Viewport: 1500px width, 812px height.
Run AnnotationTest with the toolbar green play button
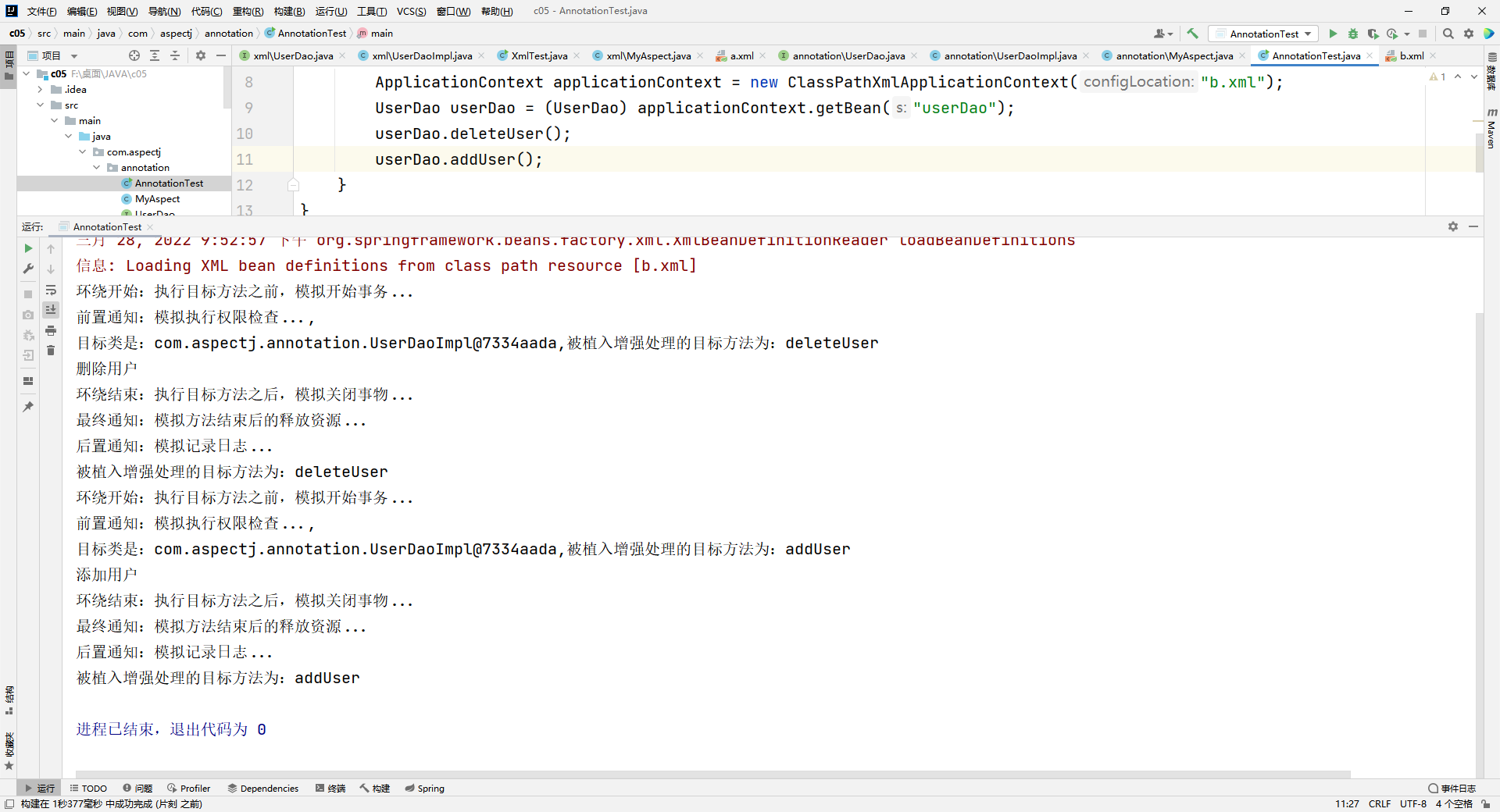[1333, 34]
